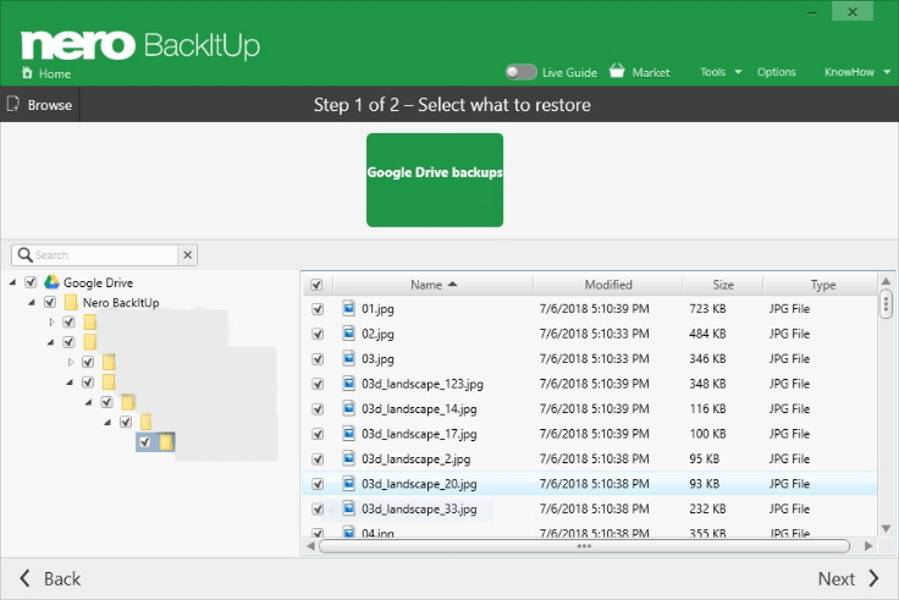The height and width of the screenshot is (600, 899).
Task: Toggle the select-all checkbox in file list header
Action: (x=316, y=285)
